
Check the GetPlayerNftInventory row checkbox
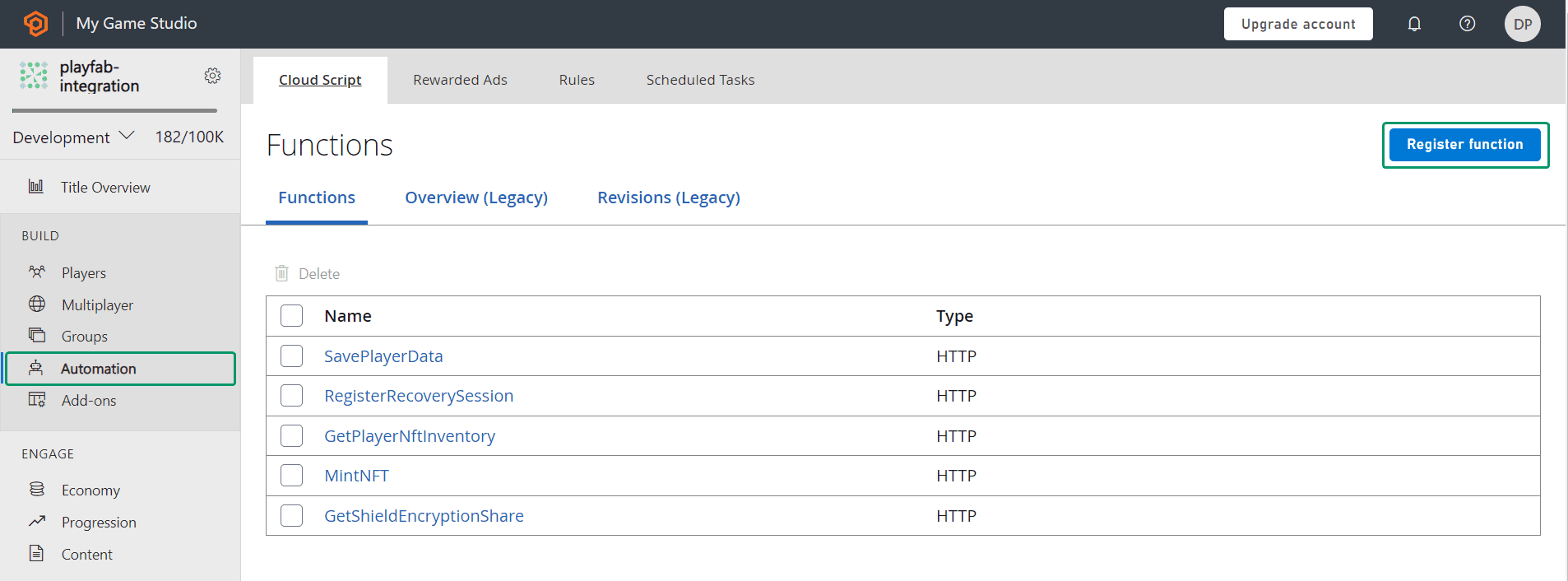tap(291, 435)
